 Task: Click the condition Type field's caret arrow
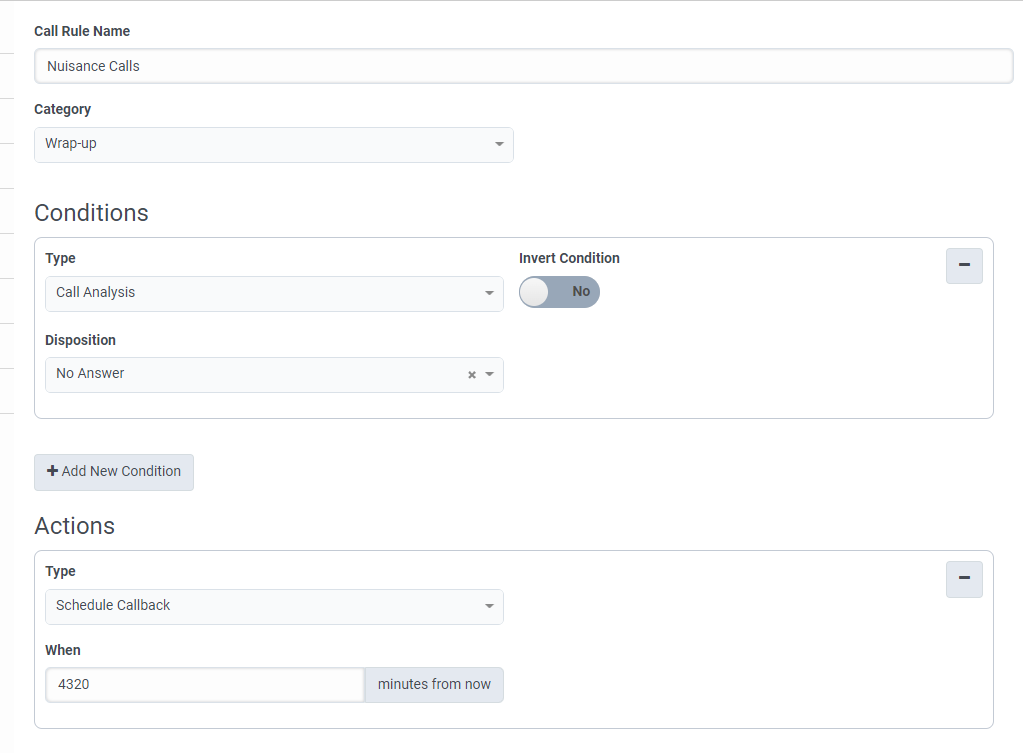coord(489,294)
